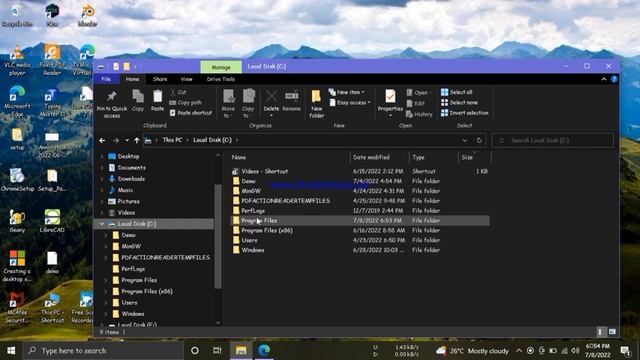Open the Open button dropdown
Screen dimensions: 640x360
pos(419,93)
